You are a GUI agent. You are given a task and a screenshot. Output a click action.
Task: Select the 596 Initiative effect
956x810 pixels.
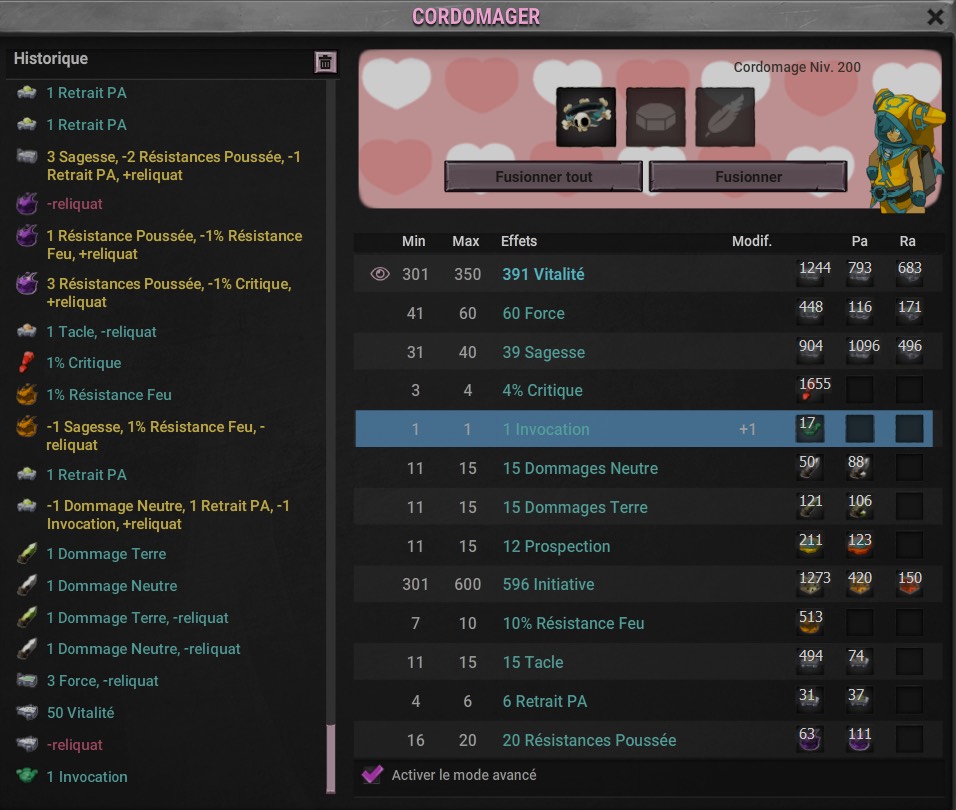[x=548, y=584]
